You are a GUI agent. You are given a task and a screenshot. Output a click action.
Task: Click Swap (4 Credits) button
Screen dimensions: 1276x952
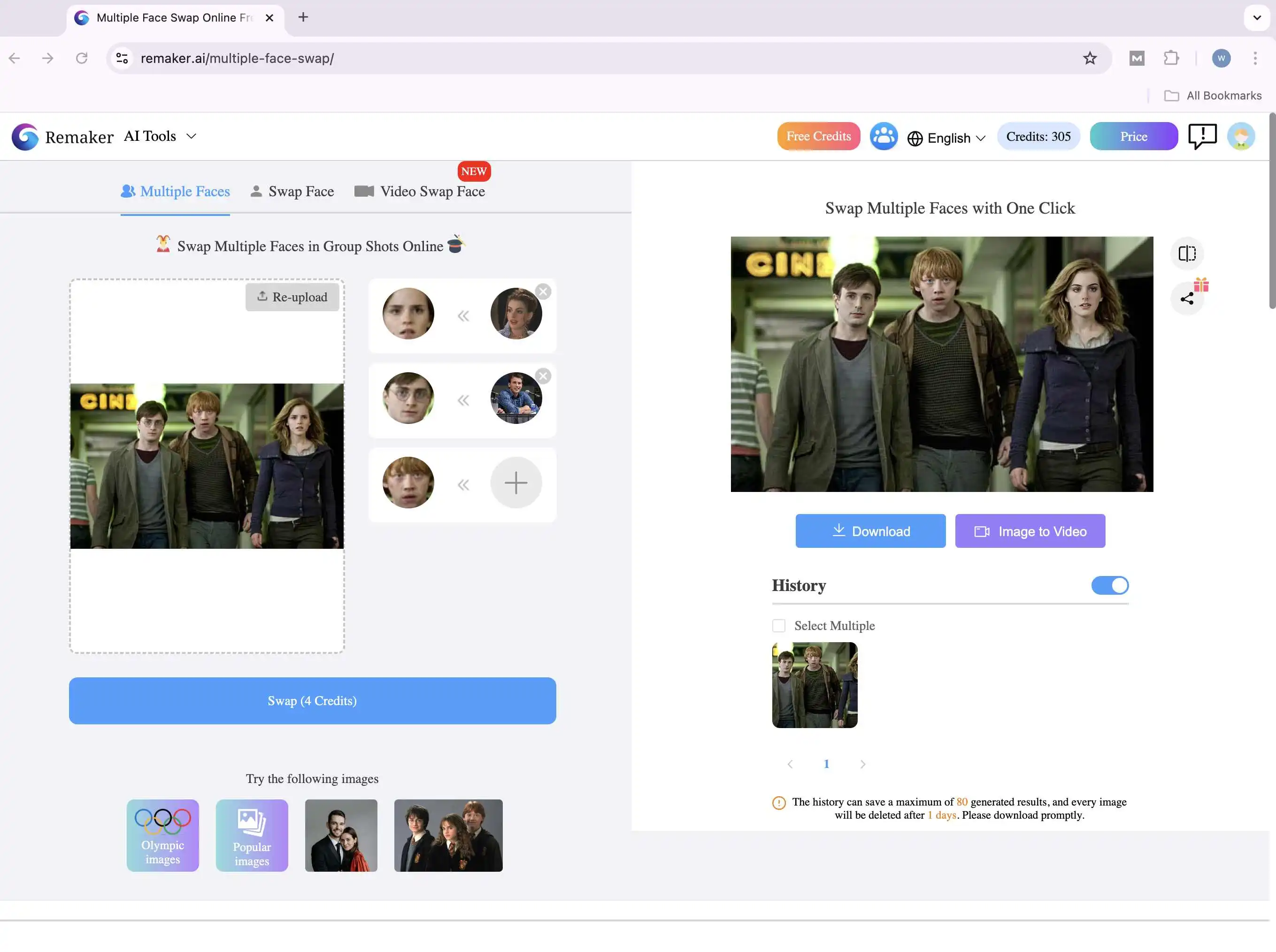312,701
